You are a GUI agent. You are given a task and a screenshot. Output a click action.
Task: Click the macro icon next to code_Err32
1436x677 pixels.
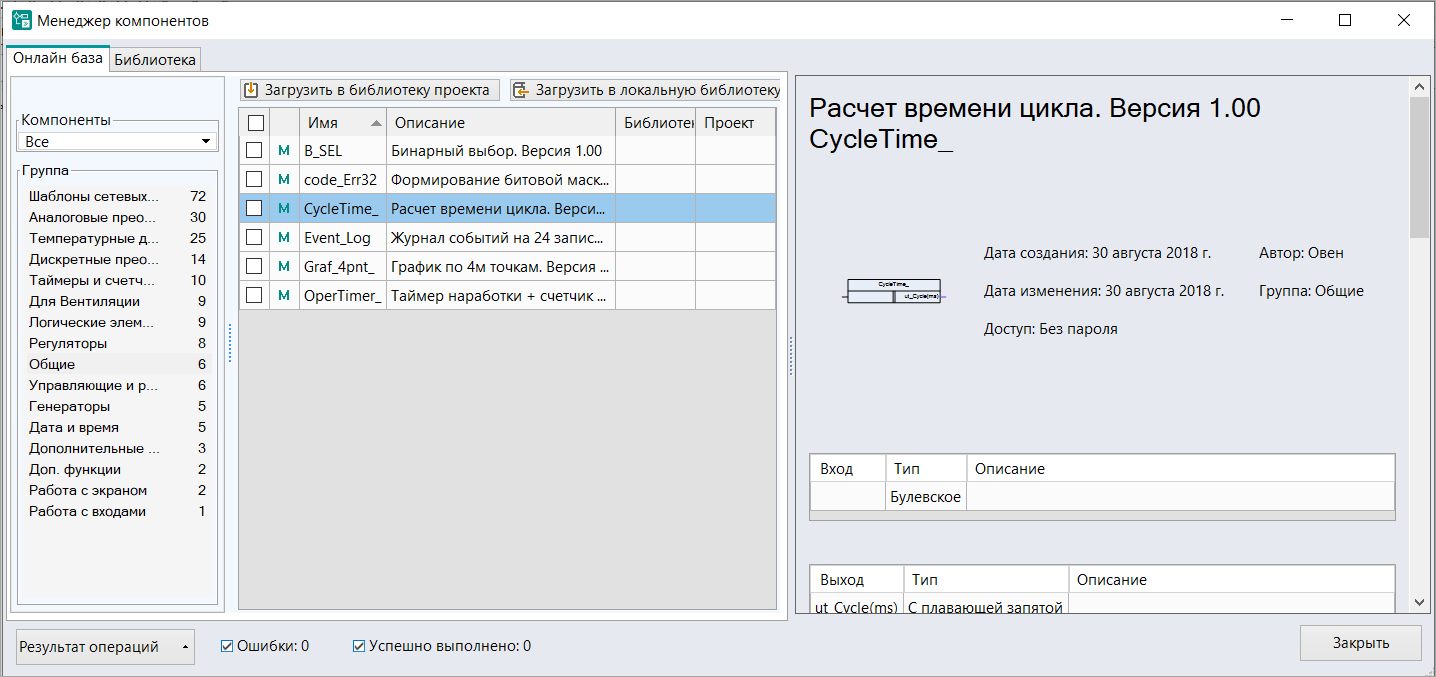coord(283,180)
